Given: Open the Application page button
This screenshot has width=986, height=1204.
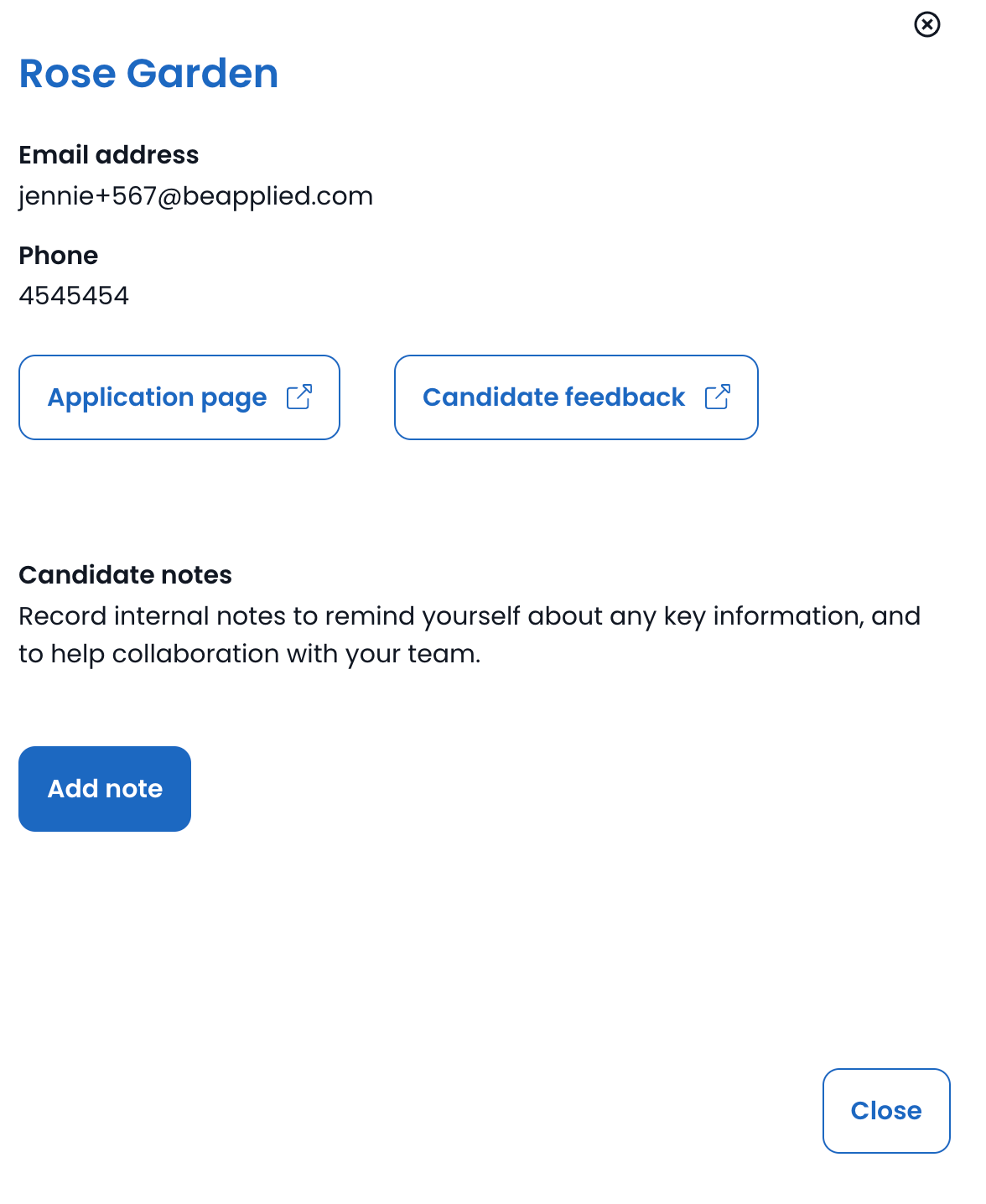Looking at the screenshot, I should click(x=158, y=397).
